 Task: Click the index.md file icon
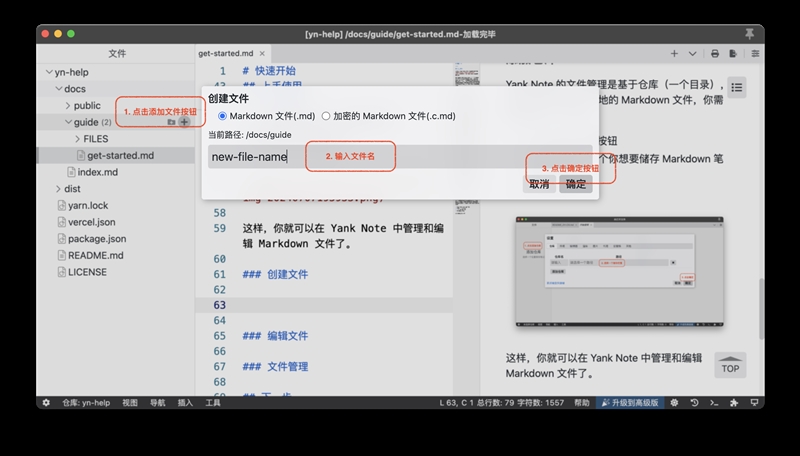[71, 172]
